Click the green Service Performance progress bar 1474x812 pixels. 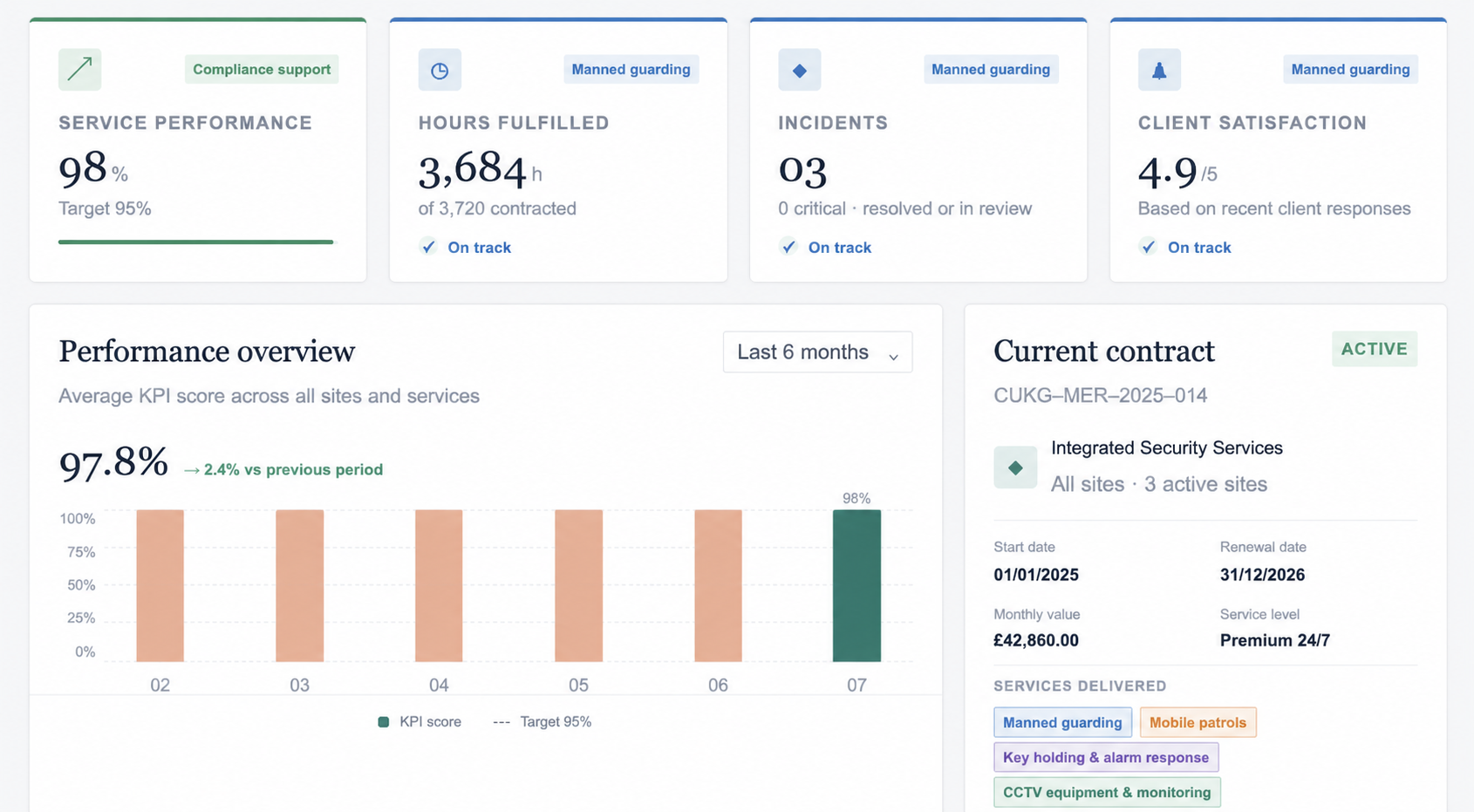196,242
